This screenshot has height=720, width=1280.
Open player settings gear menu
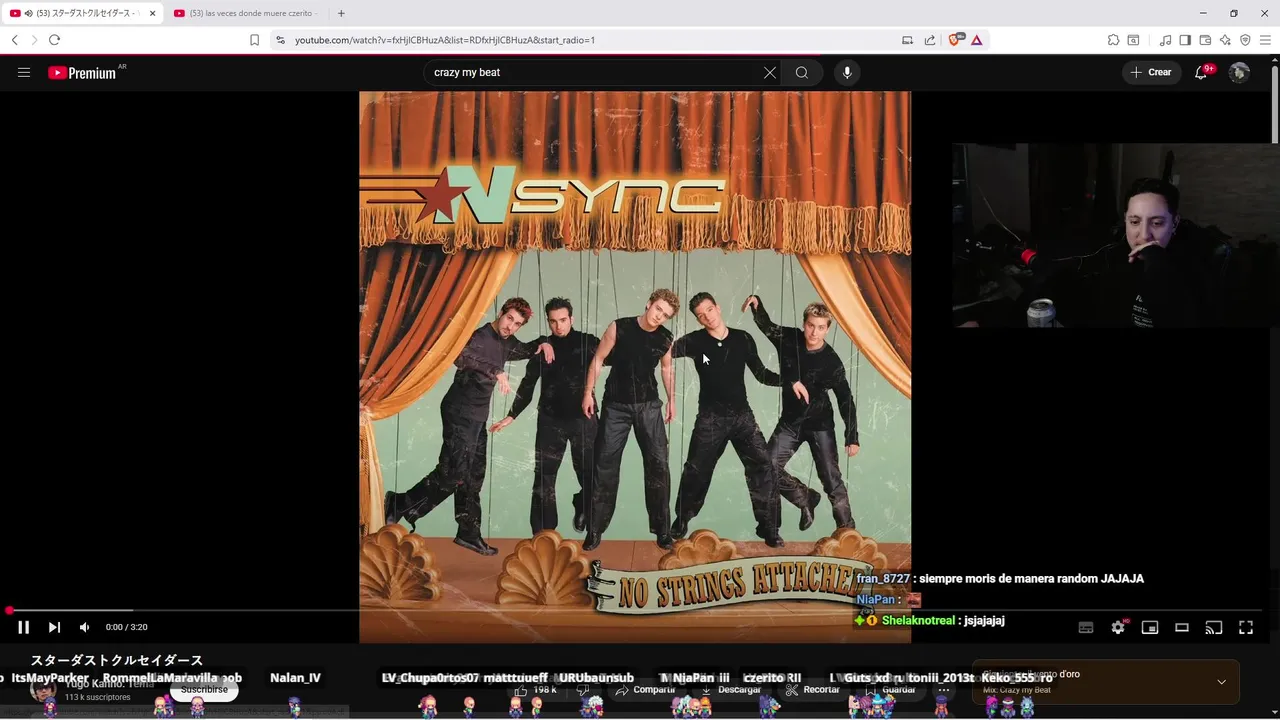(x=1118, y=627)
